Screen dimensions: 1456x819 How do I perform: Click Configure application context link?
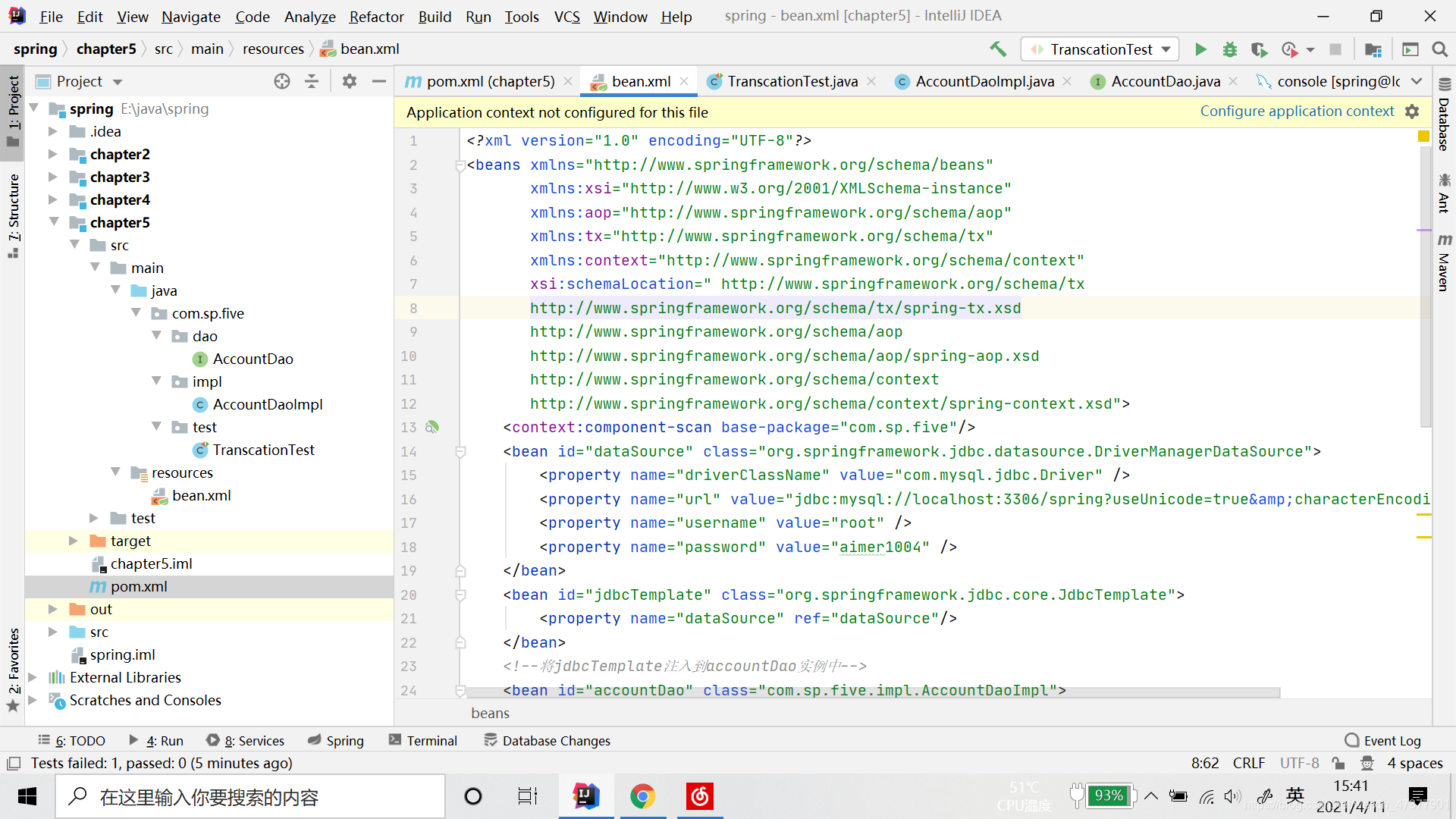(x=1297, y=111)
